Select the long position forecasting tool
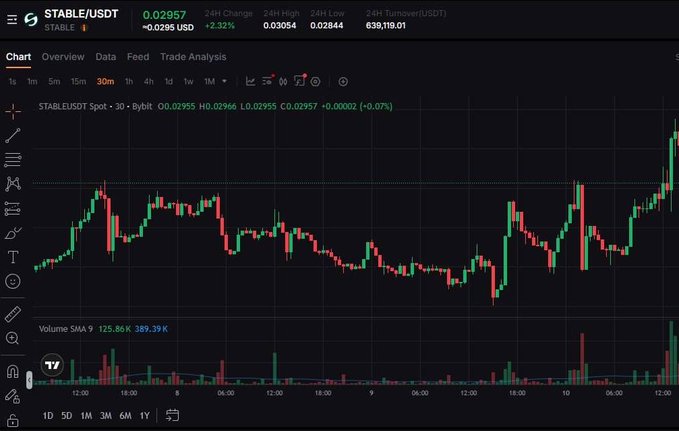This screenshot has width=679, height=431. click(x=13, y=209)
